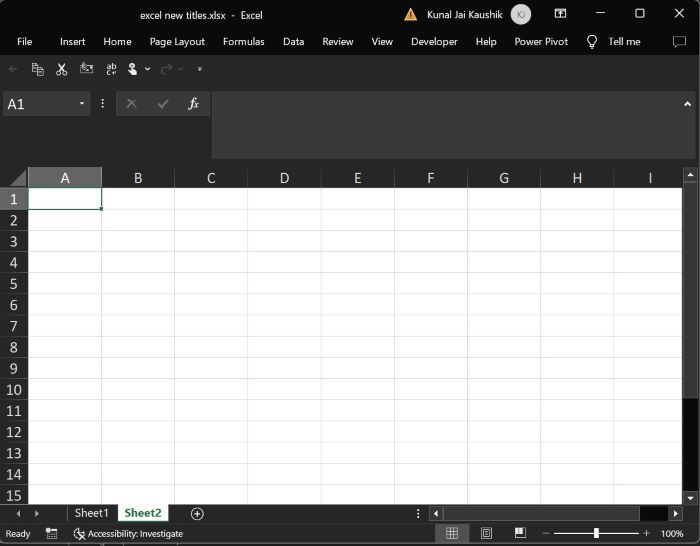
Task: Click the Cut scissors icon
Action: (62, 69)
